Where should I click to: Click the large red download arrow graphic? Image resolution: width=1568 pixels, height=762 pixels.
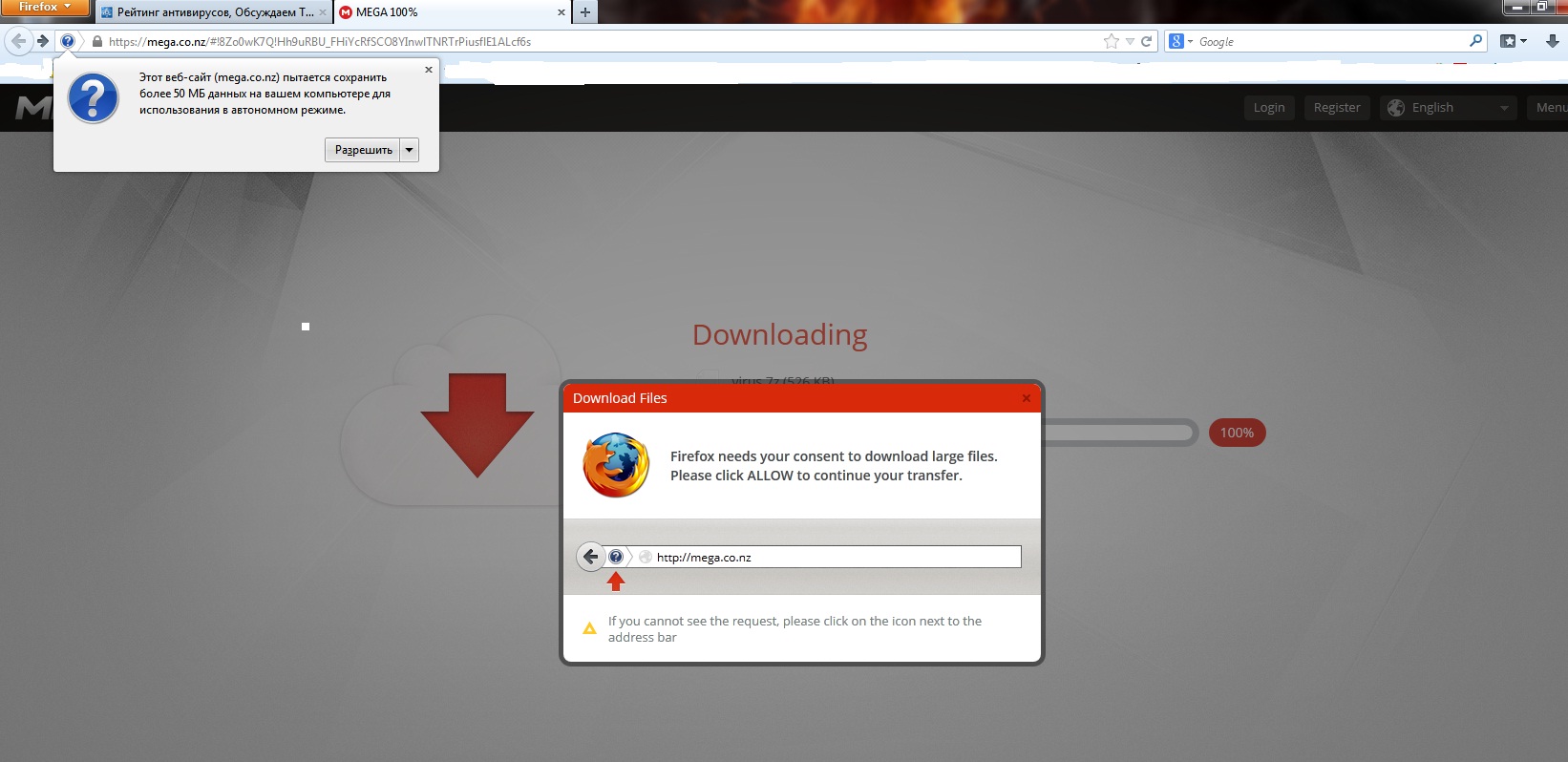tap(477, 425)
